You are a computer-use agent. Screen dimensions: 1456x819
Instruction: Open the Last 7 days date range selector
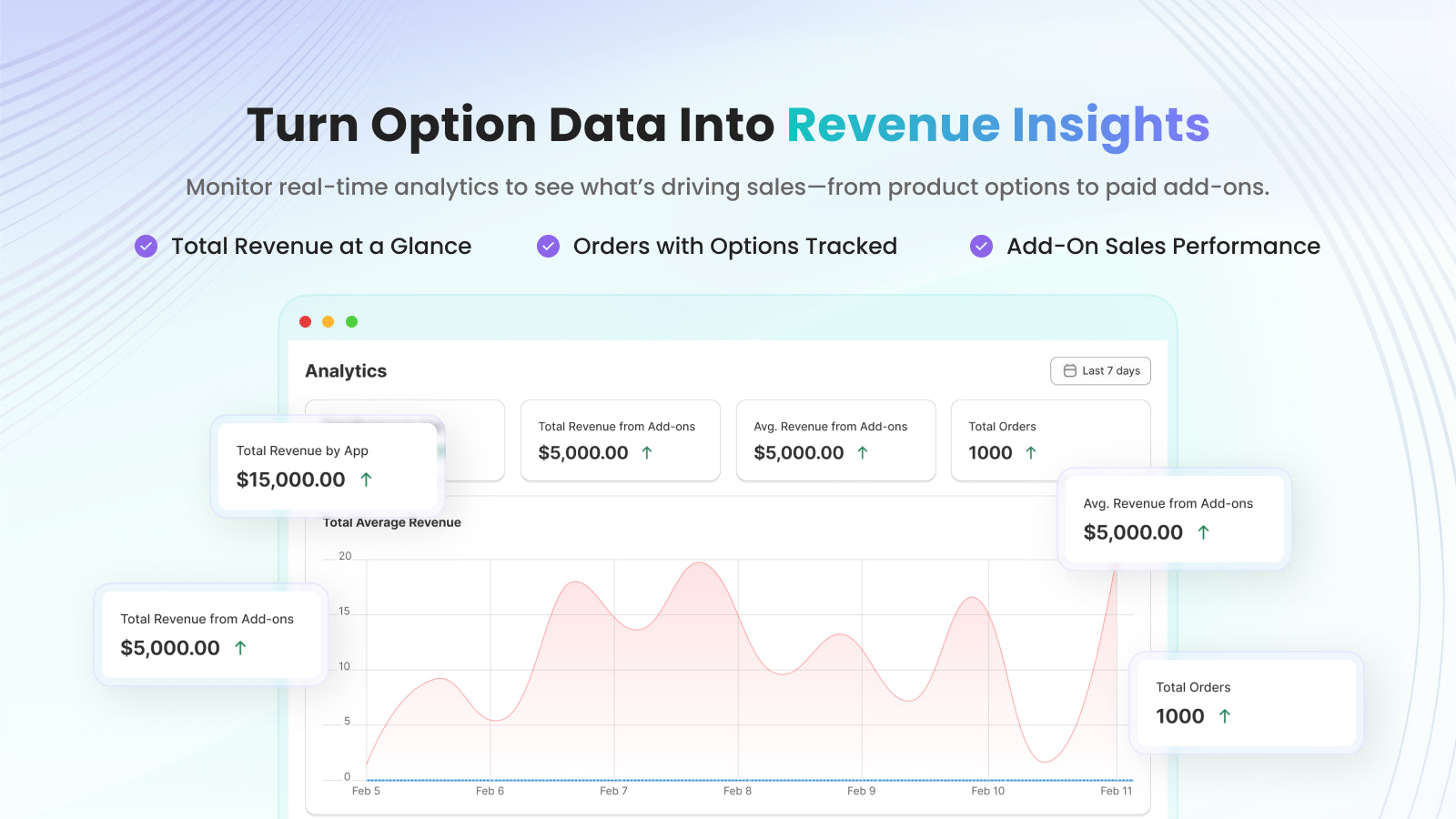point(1100,370)
